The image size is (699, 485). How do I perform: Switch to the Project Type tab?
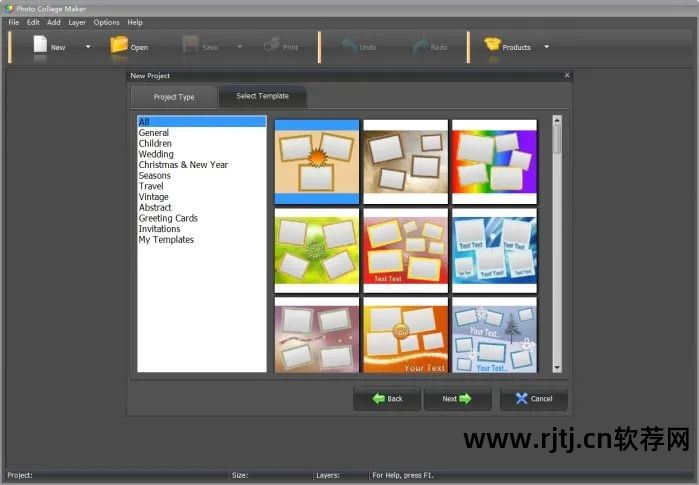pyautogui.click(x=174, y=97)
